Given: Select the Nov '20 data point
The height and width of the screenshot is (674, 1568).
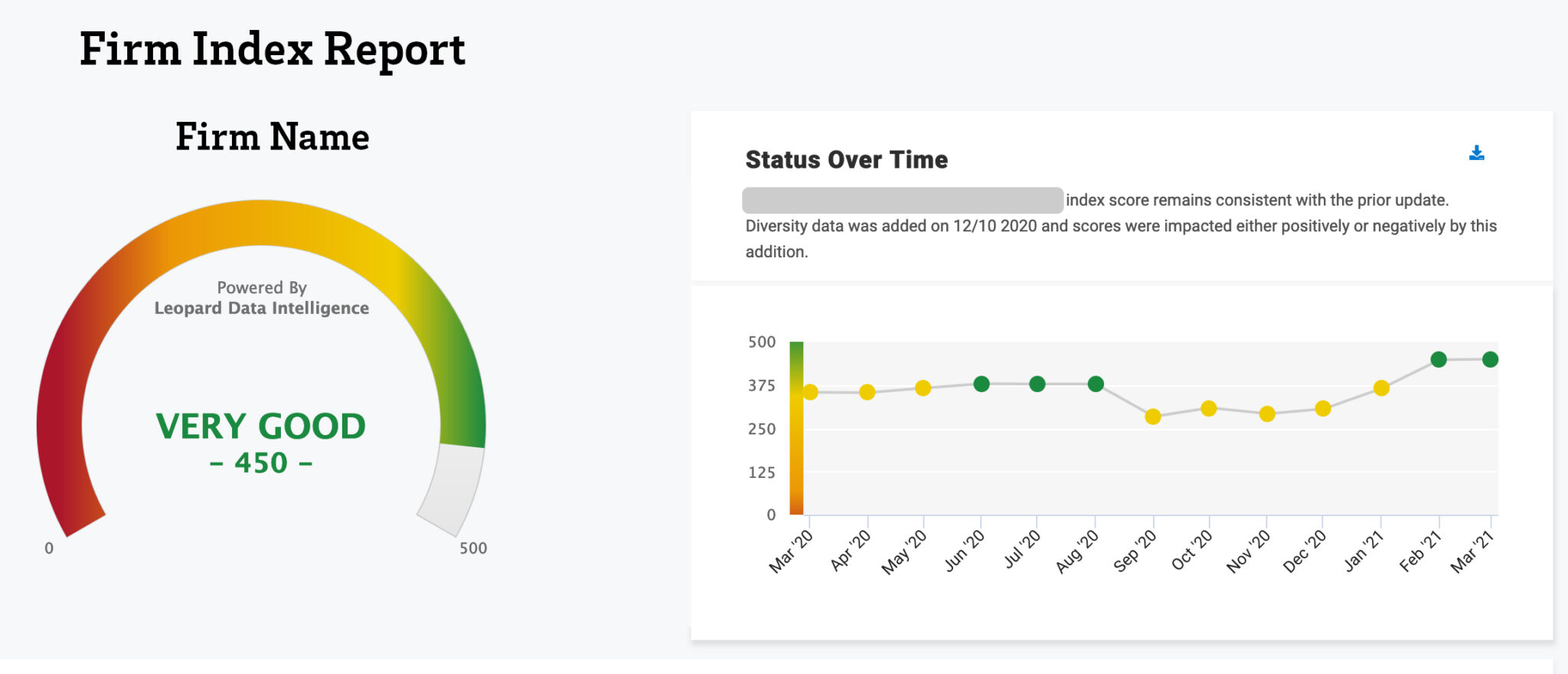Looking at the screenshot, I should (x=1267, y=414).
